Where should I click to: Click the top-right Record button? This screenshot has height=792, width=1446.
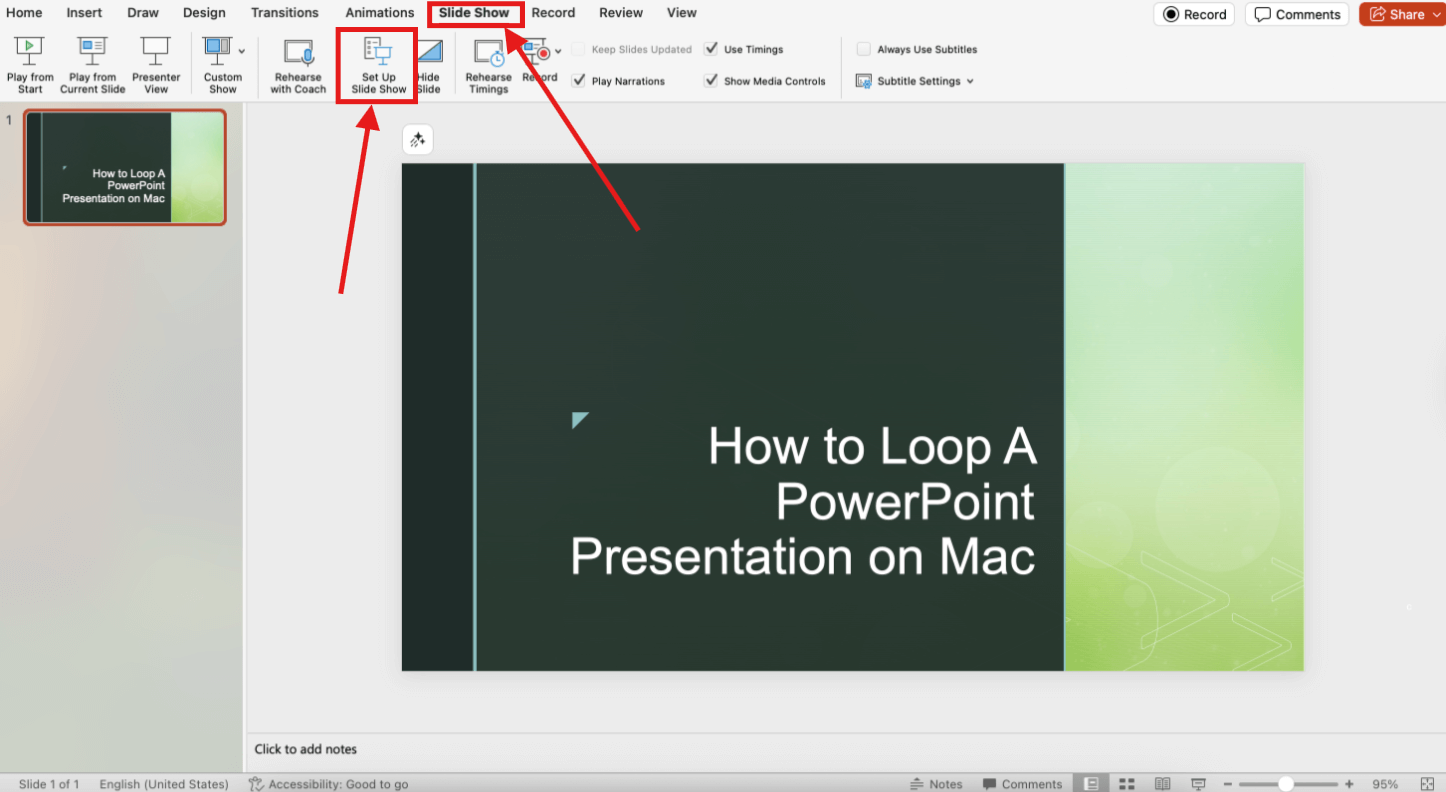[x=1194, y=14]
